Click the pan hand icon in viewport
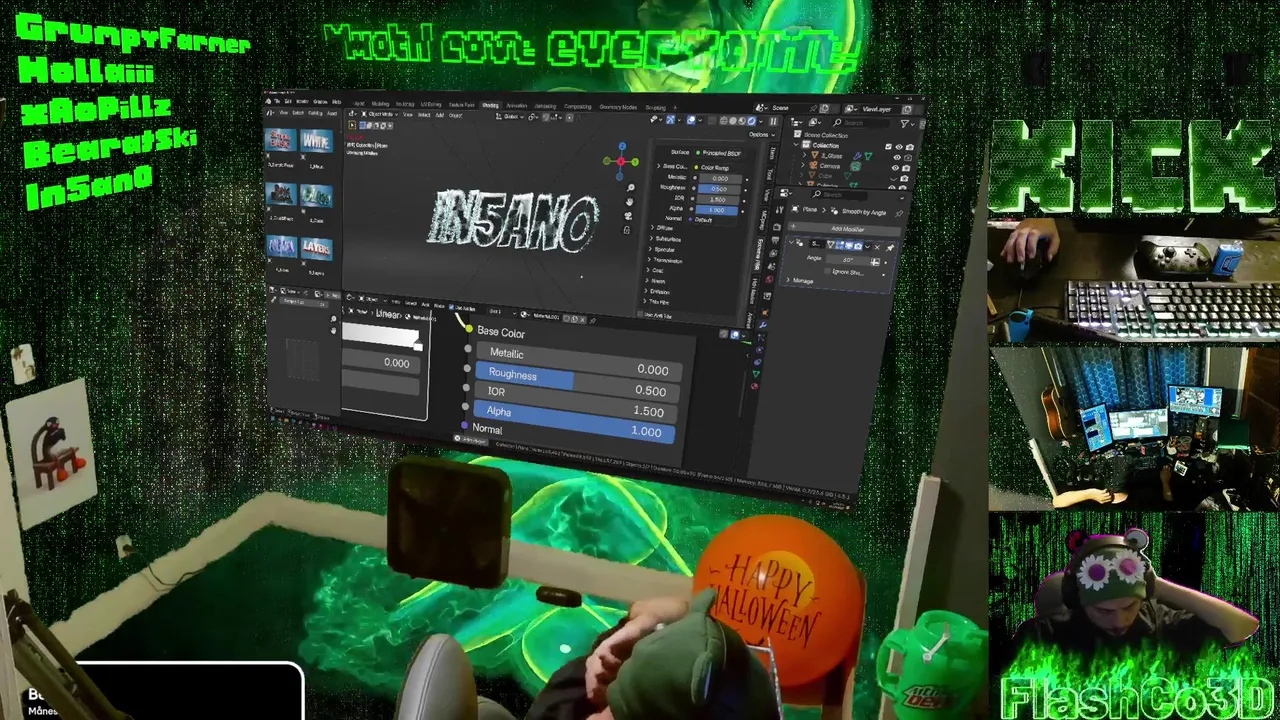 pyautogui.click(x=630, y=201)
